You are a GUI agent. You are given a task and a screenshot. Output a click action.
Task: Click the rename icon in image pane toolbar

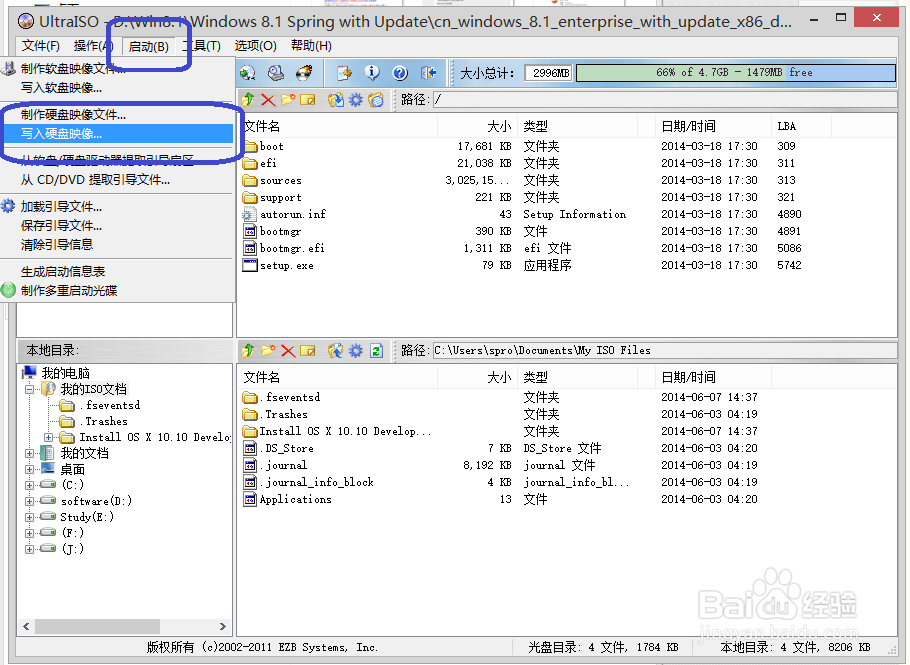click(308, 100)
